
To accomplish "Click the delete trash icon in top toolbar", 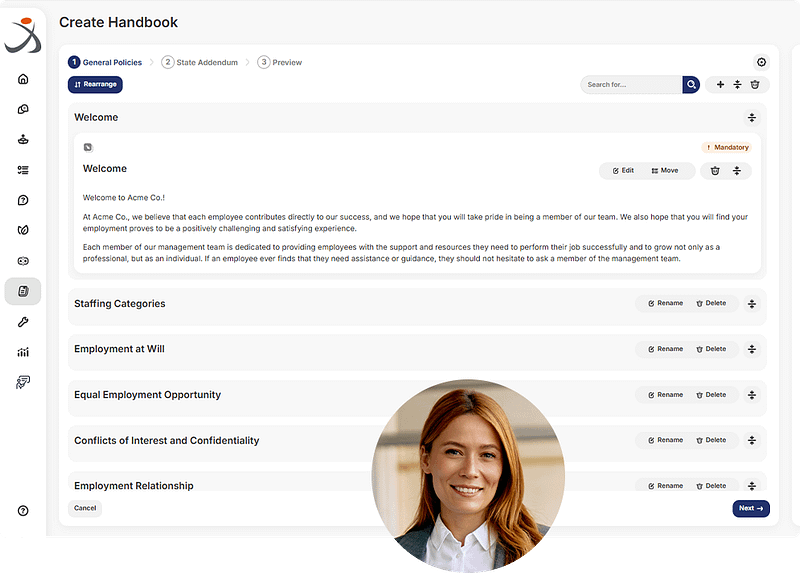I will tap(755, 85).
